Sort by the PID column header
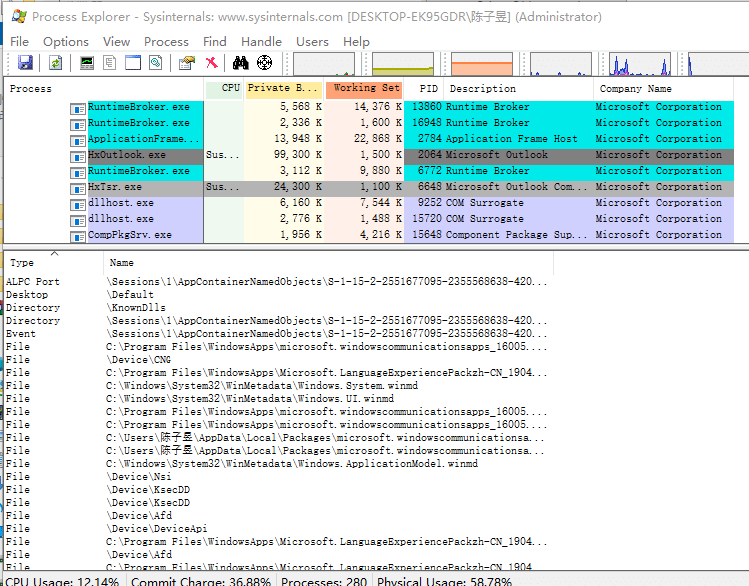The image size is (749, 586). 424,89
